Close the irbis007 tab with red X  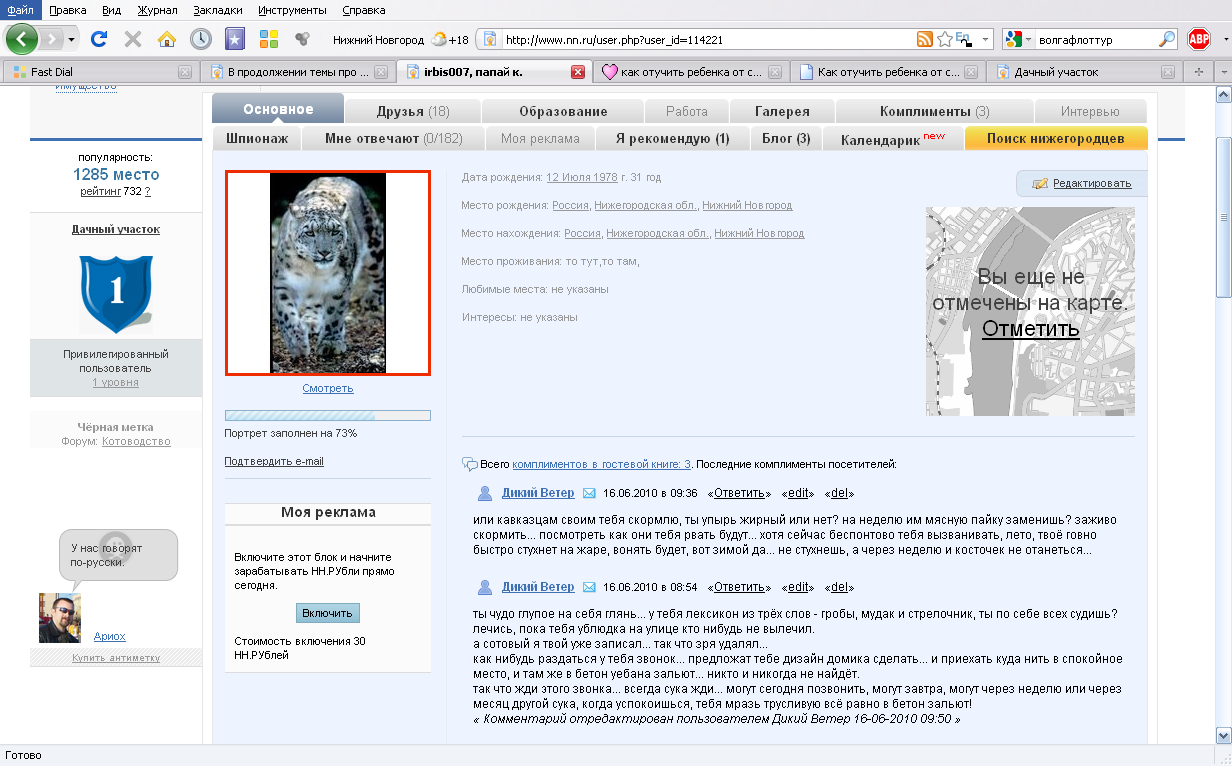578,72
